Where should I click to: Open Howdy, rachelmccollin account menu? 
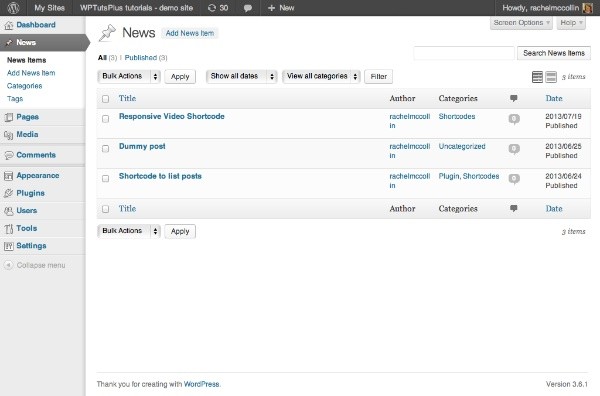coord(547,8)
